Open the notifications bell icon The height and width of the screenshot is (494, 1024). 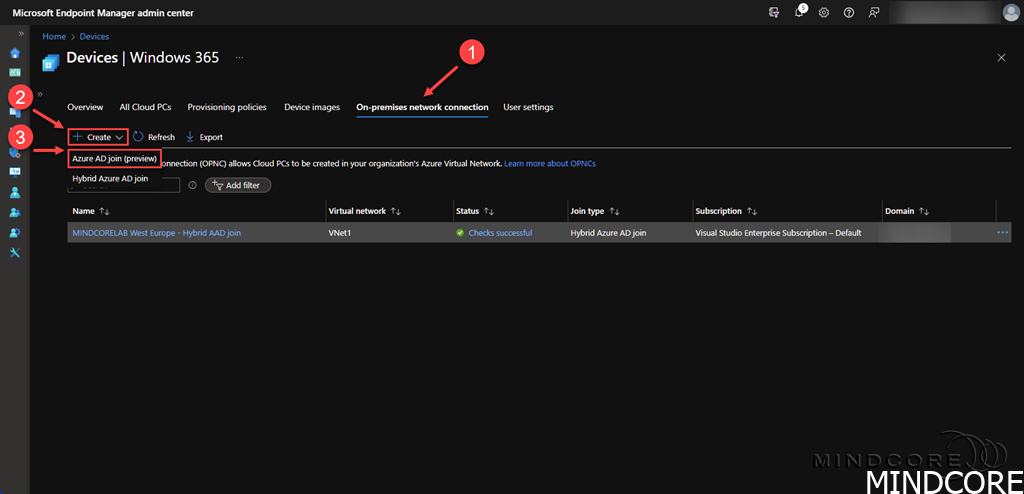(x=800, y=12)
